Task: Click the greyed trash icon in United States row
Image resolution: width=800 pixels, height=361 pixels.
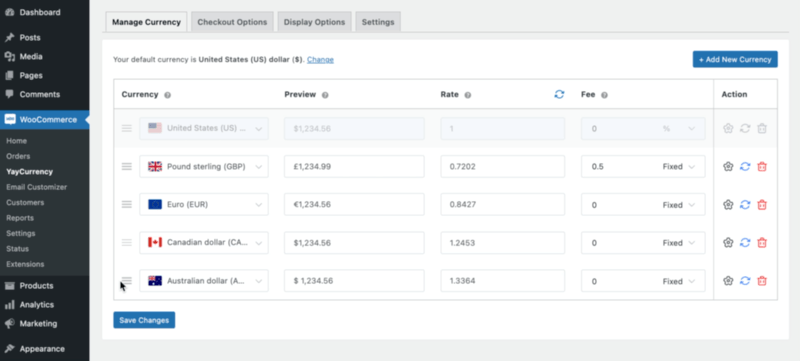Action: coord(762,128)
